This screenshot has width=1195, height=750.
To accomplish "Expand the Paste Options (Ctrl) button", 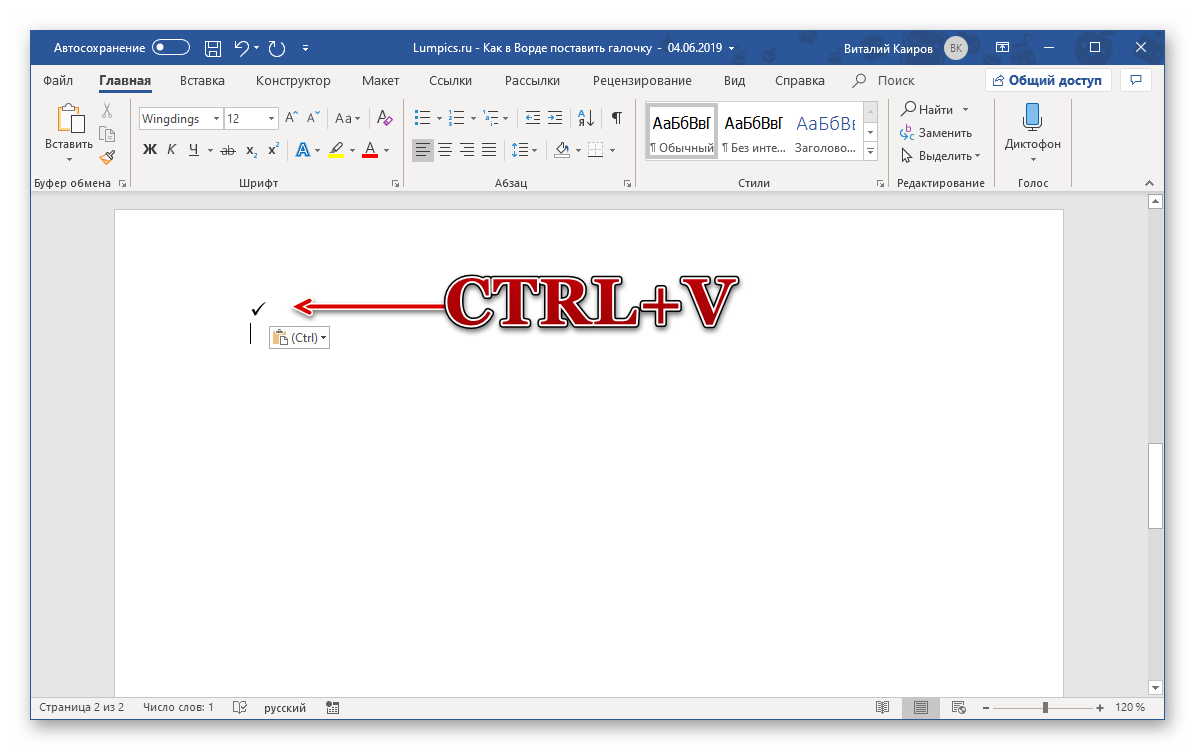I will click(300, 338).
